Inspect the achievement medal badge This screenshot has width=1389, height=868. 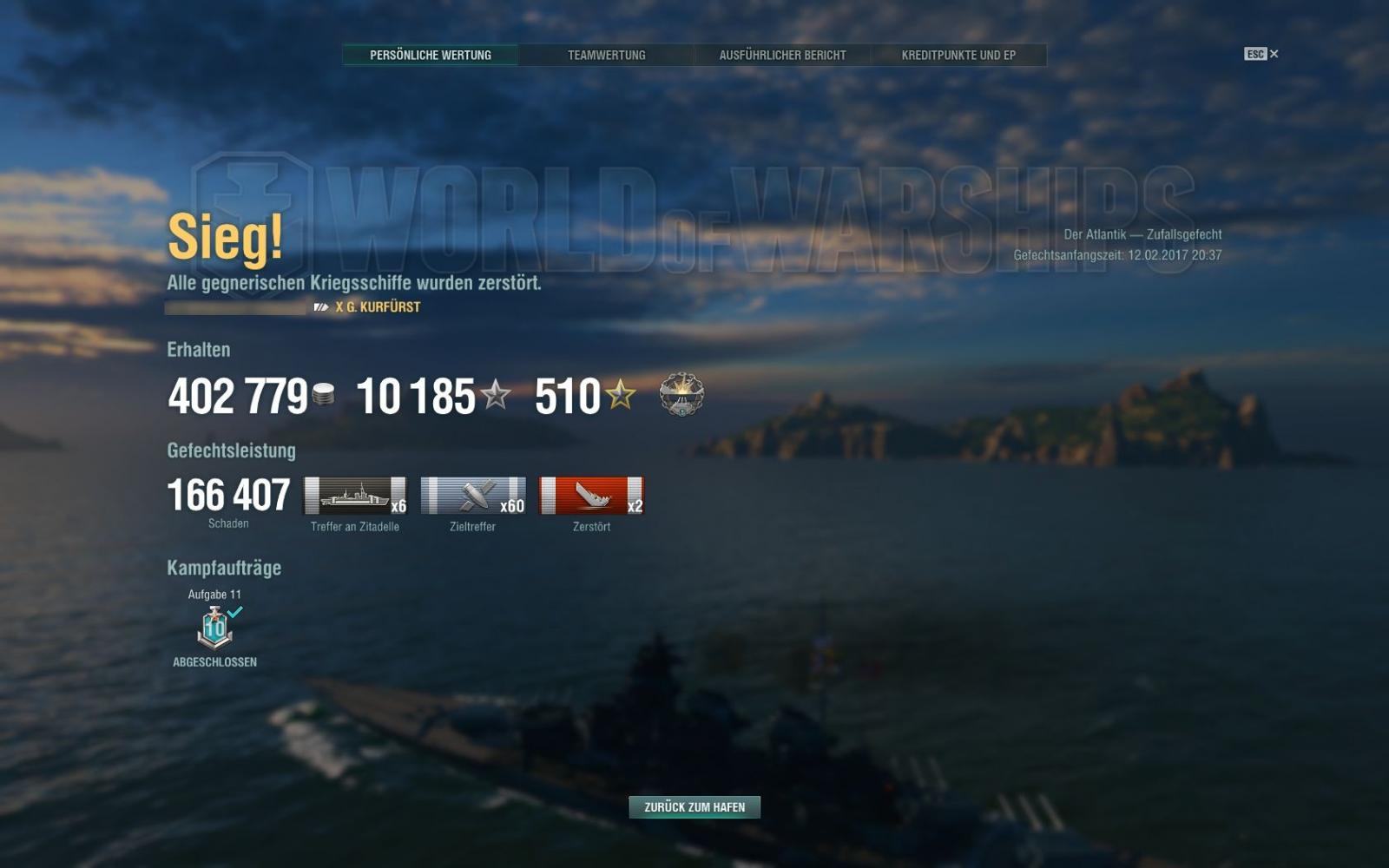click(x=681, y=395)
